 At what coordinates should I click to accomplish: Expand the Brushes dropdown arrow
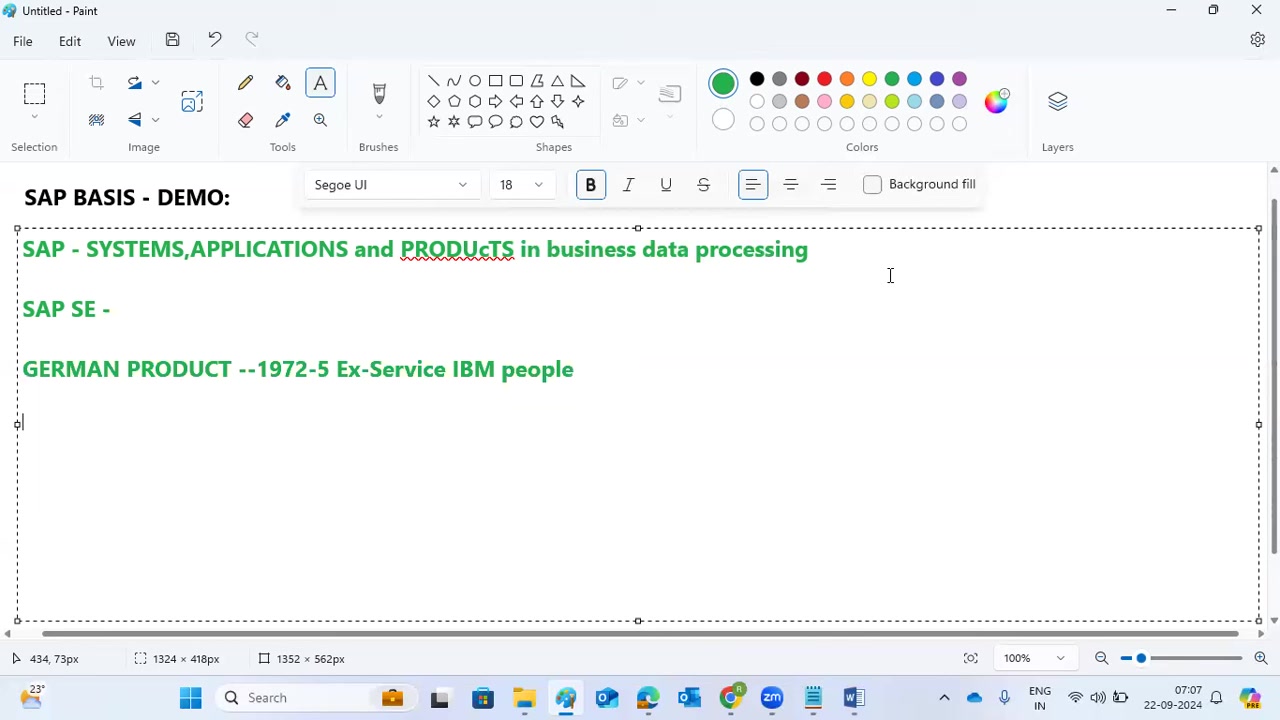click(x=379, y=118)
